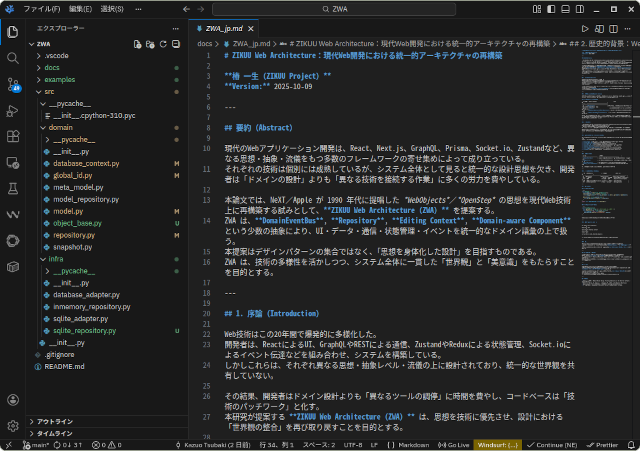Collapse the domain folder
Image resolution: width=640 pixels, height=451 pixels.
point(61,128)
